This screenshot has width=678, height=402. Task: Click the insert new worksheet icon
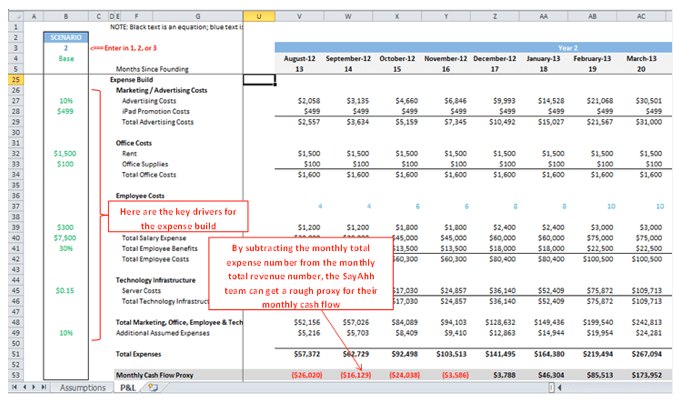click(152, 386)
